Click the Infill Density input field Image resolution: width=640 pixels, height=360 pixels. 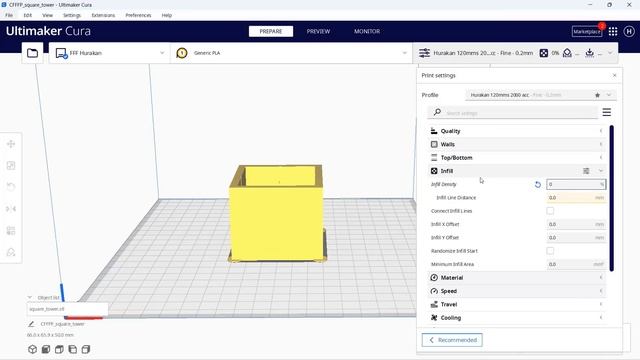point(576,184)
